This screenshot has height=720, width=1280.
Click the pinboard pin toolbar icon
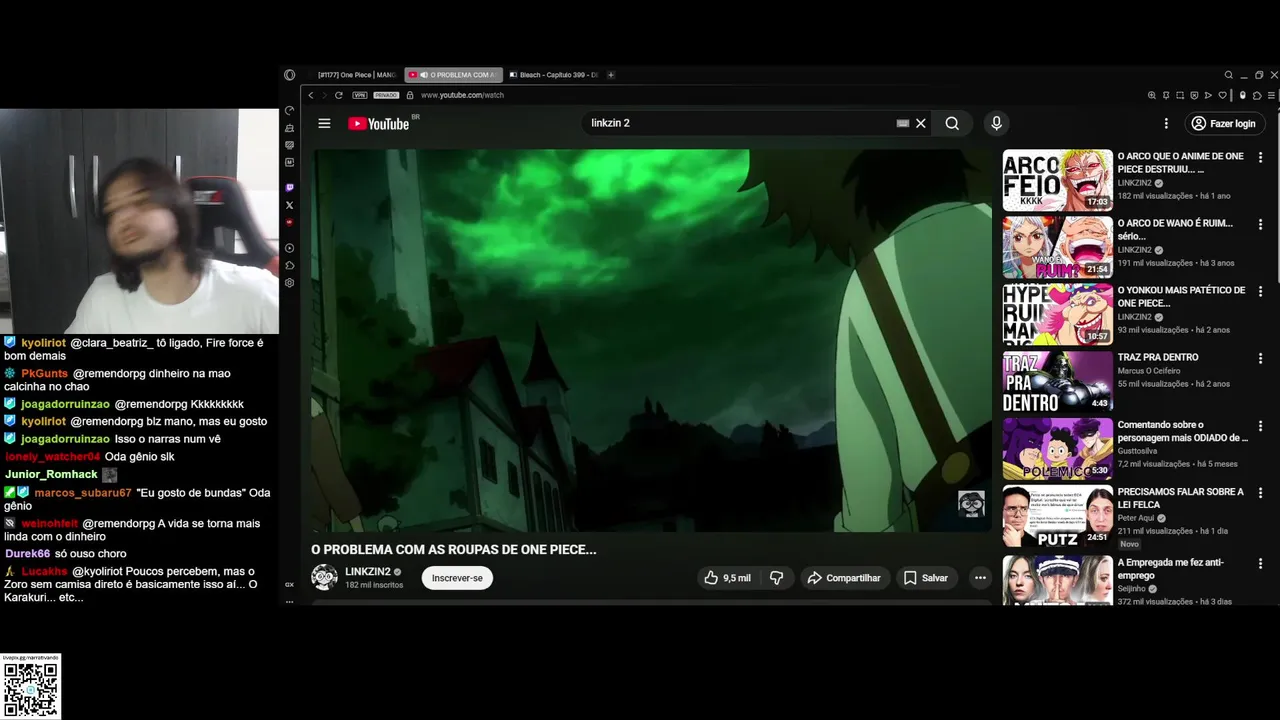tap(1166, 95)
